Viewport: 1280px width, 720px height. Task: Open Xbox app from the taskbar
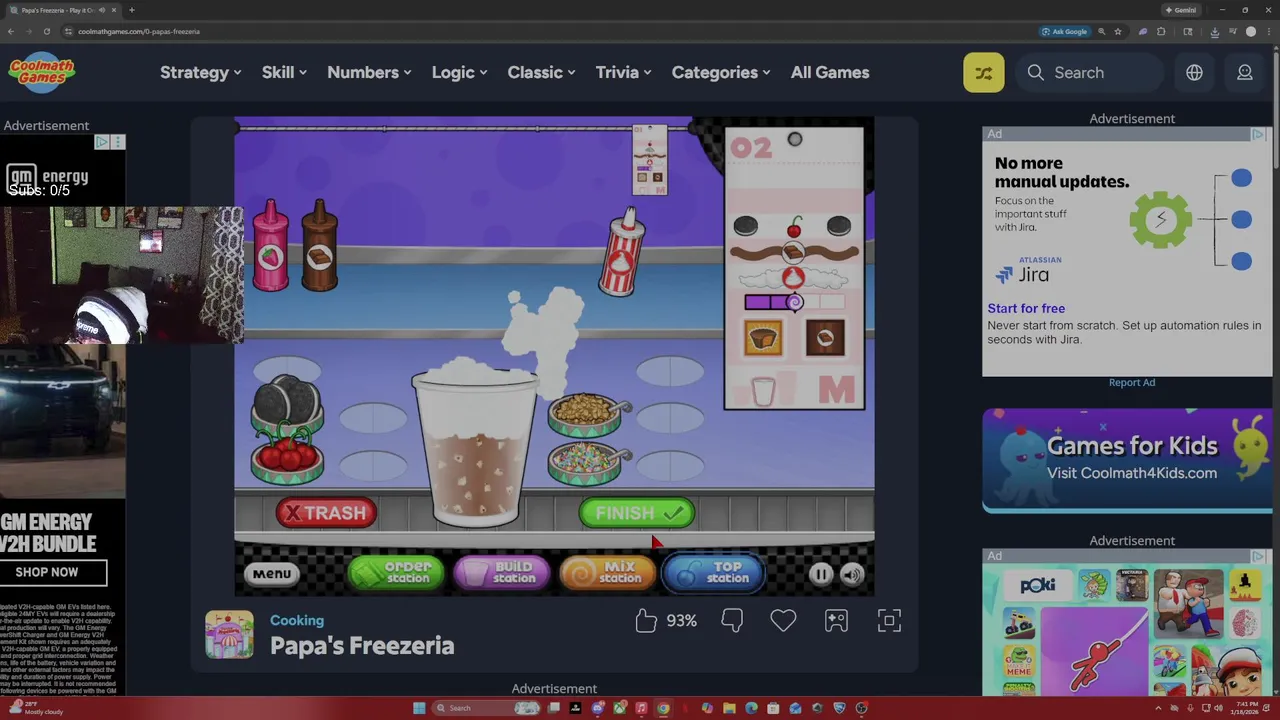620,708
